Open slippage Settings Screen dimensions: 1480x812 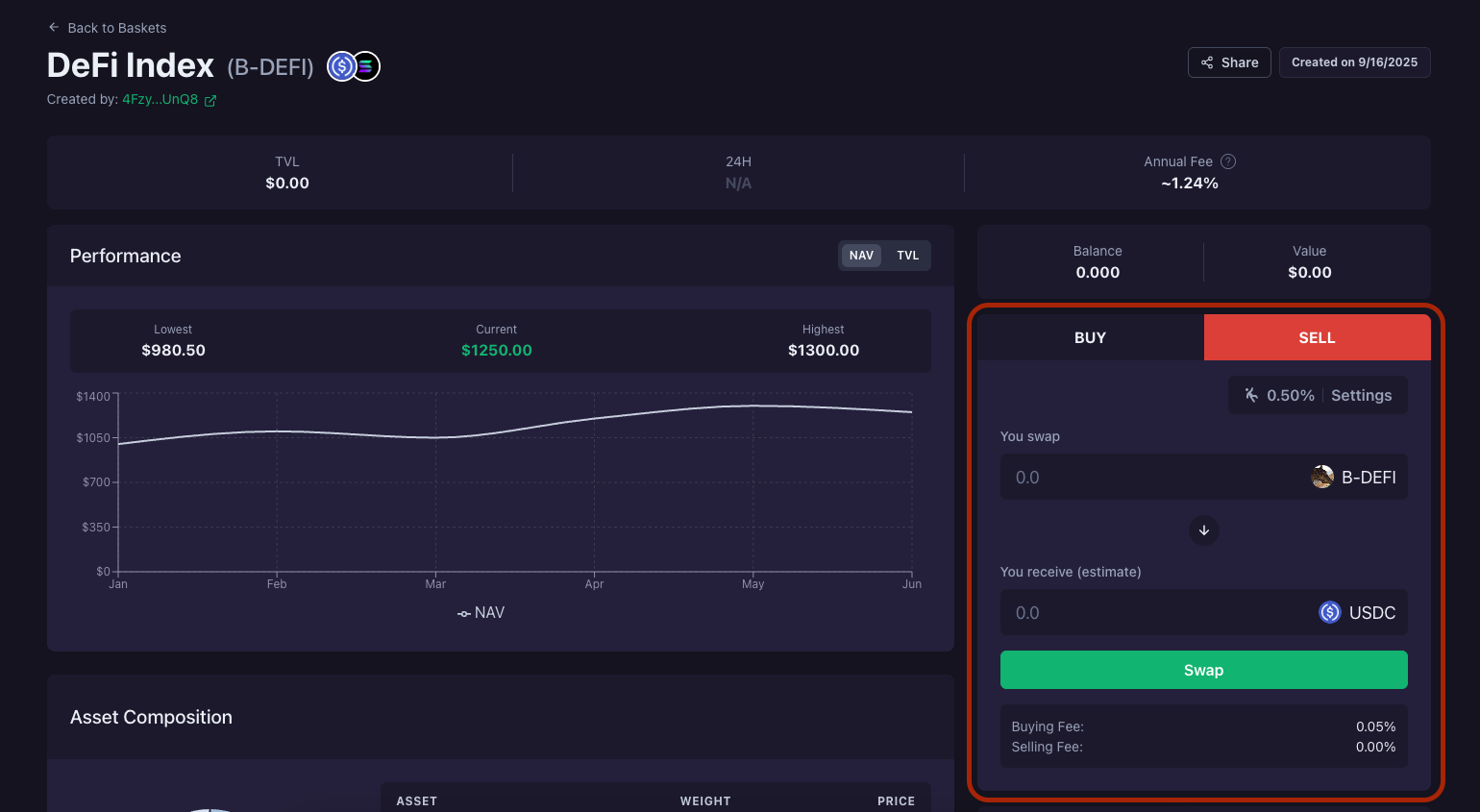tap(1361, 395)
